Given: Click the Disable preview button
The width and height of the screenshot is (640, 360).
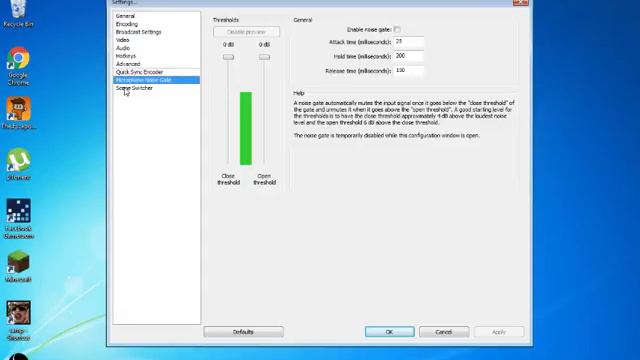Looking at the screenshot, I should pyautogui.click(x=246, y=32).
